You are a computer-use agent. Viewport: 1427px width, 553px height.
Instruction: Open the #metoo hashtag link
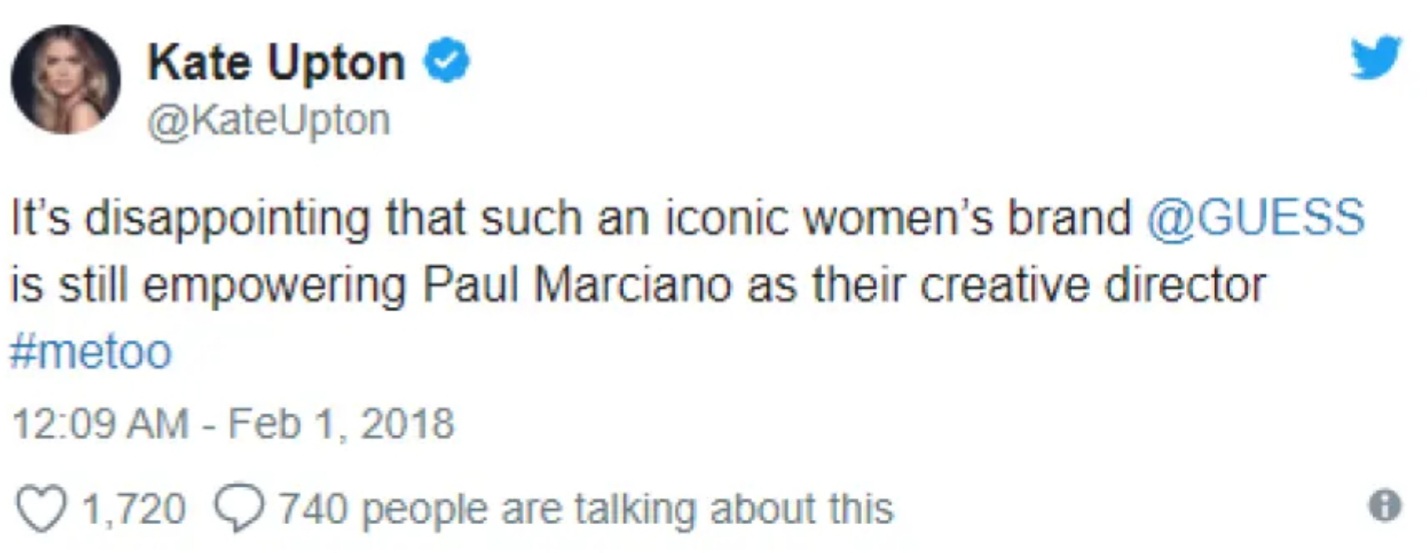point(92,352)
